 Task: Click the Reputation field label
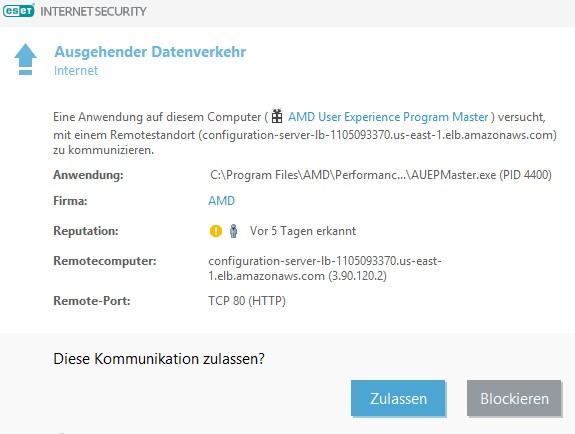tap(86, 231)
